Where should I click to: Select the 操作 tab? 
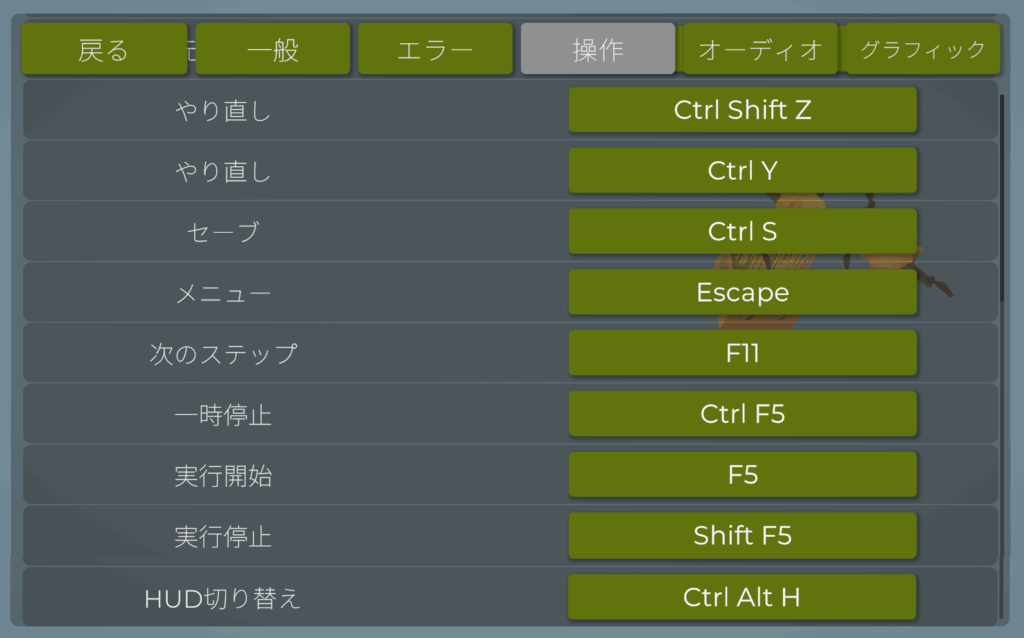(598, 49)
